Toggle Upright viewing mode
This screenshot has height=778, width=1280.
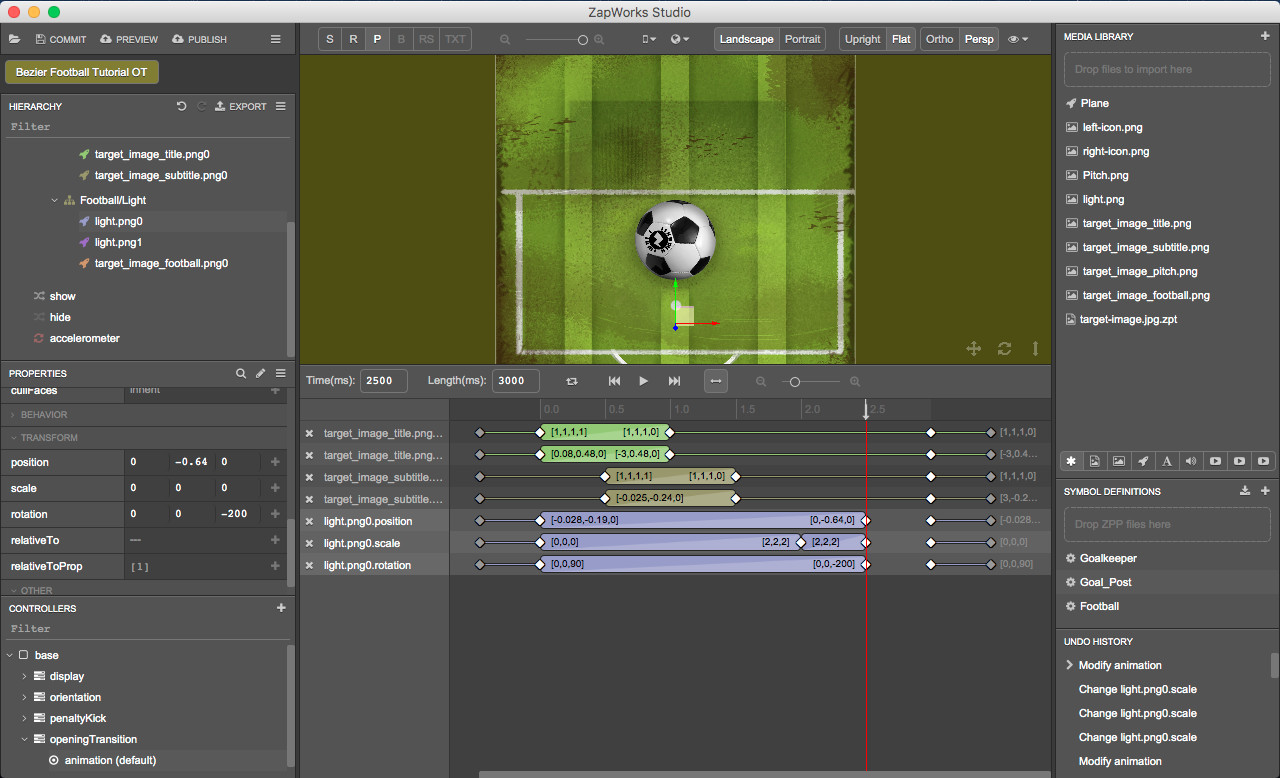point(862,38)
